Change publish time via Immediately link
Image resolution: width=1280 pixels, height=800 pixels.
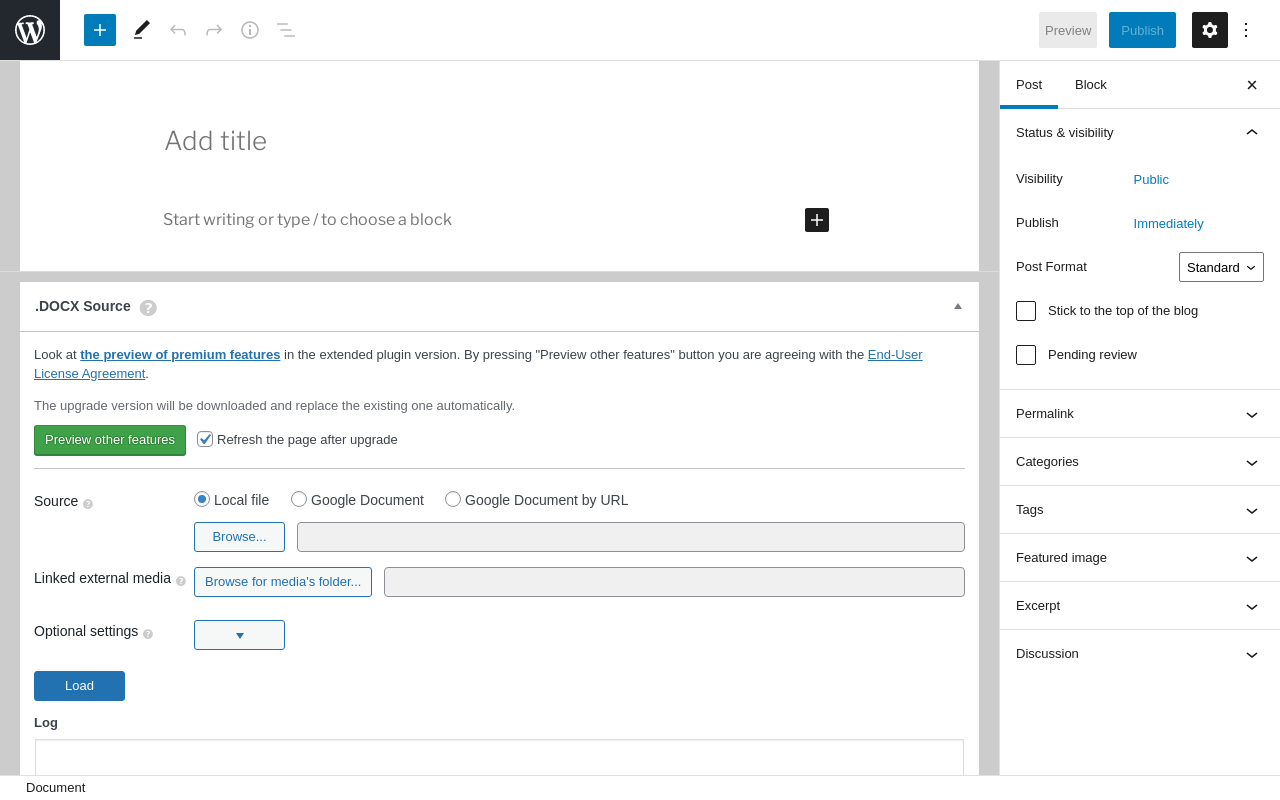point(1168,224)
